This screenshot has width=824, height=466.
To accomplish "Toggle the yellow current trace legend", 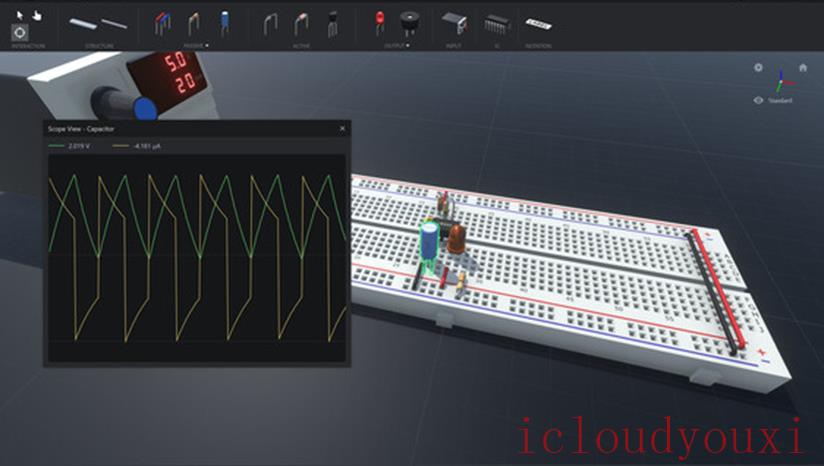I will point(137,146).
